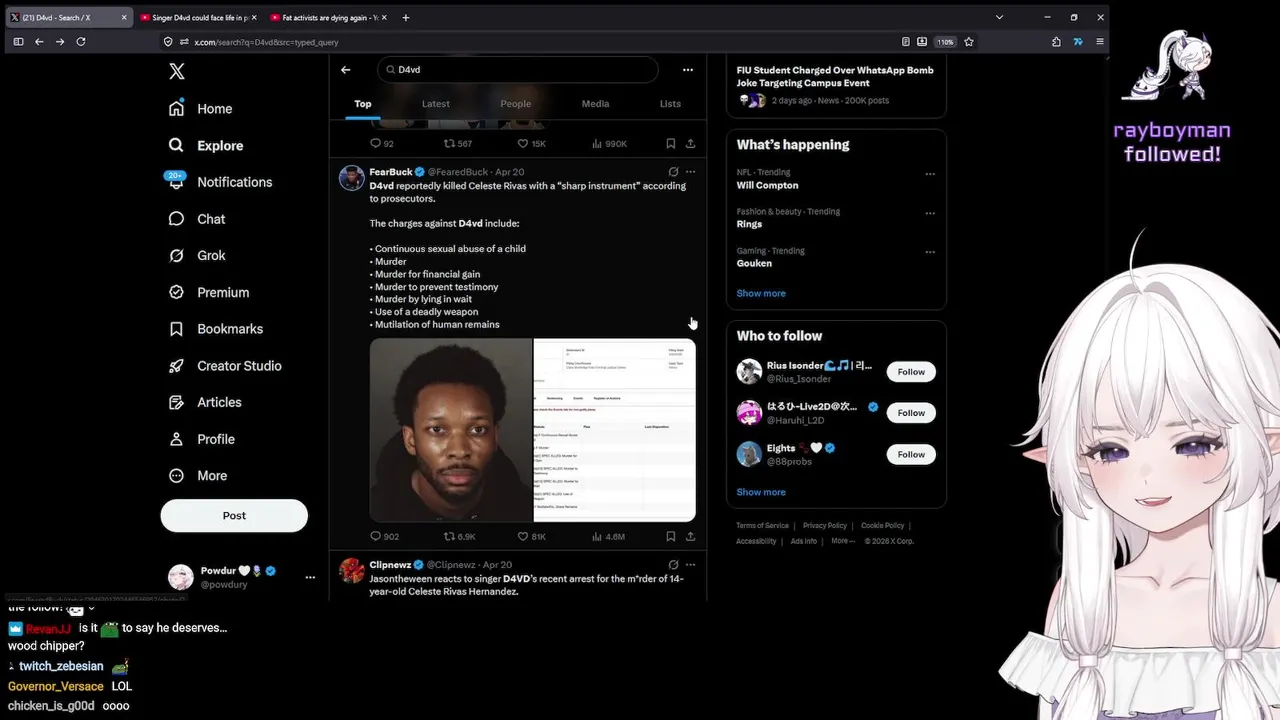This screenshot has width=1280, height=720.
Task: Open the X logo home icon
Action: [177, 71]
